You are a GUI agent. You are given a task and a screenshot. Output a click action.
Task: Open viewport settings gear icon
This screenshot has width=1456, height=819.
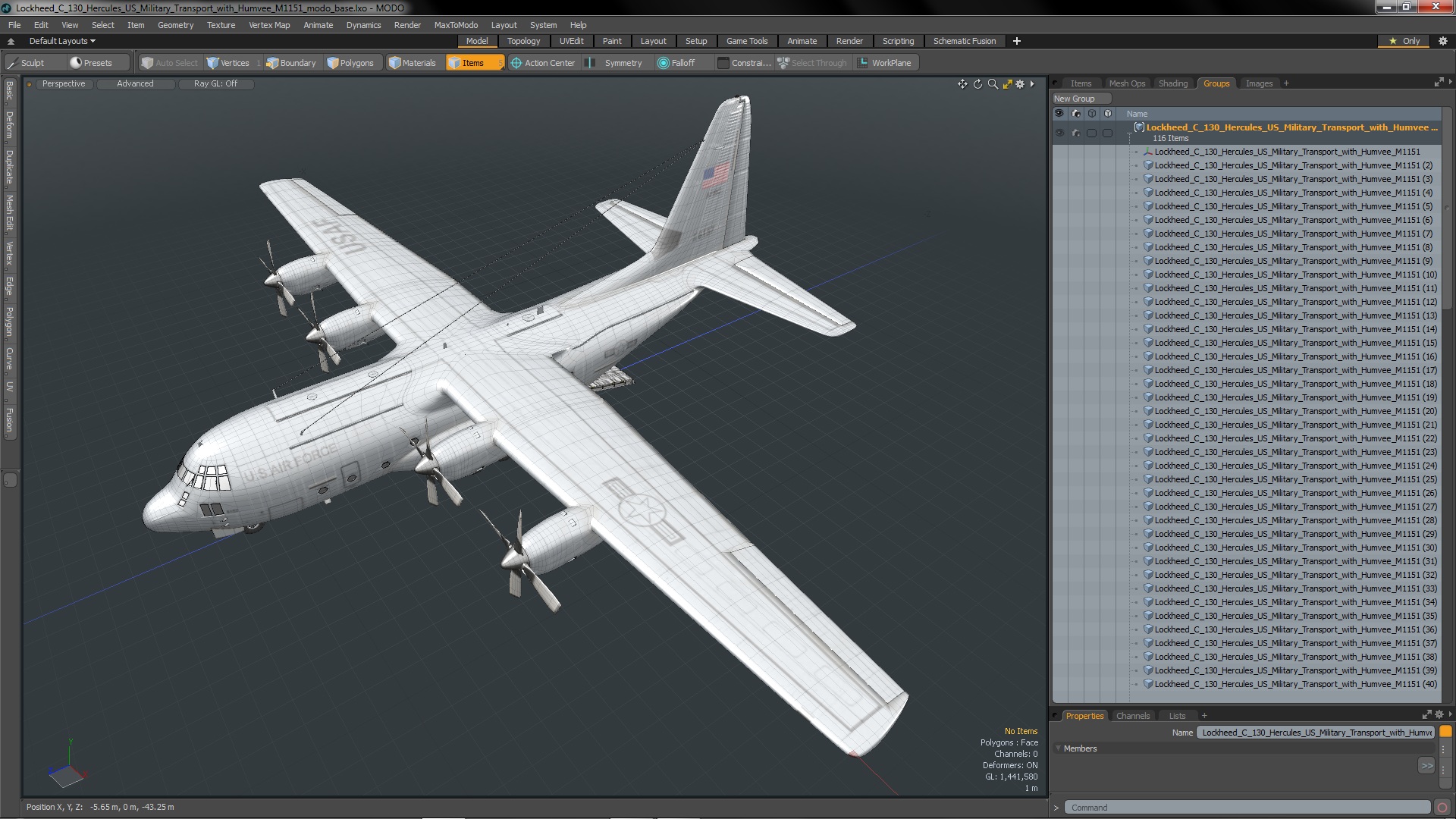1020,84
